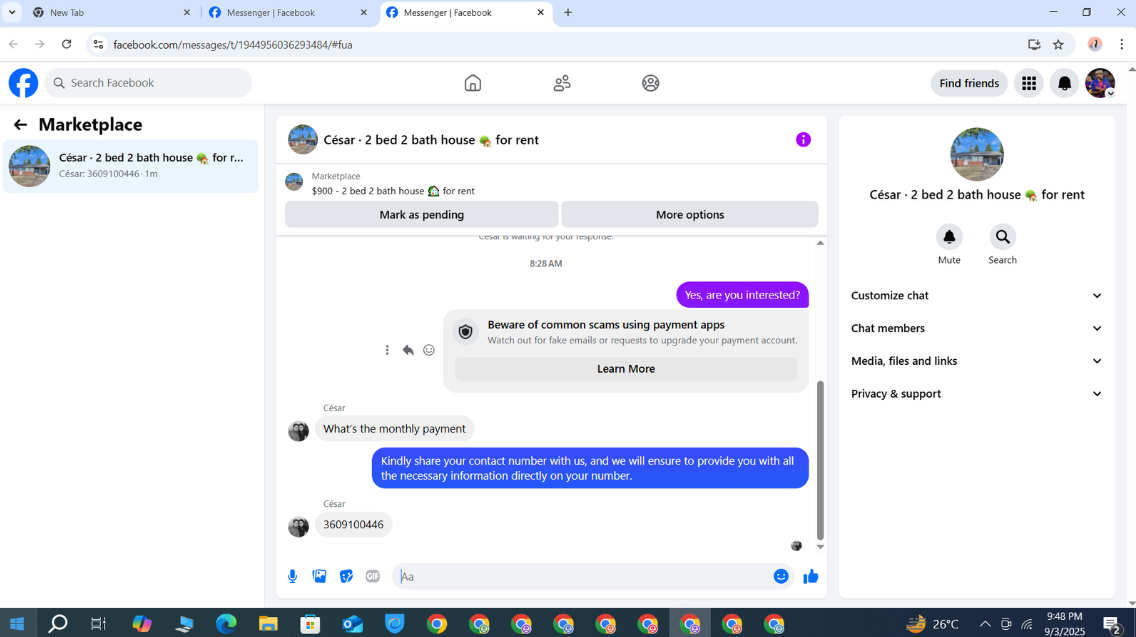Expand Privacy & support section

[977, 394]
